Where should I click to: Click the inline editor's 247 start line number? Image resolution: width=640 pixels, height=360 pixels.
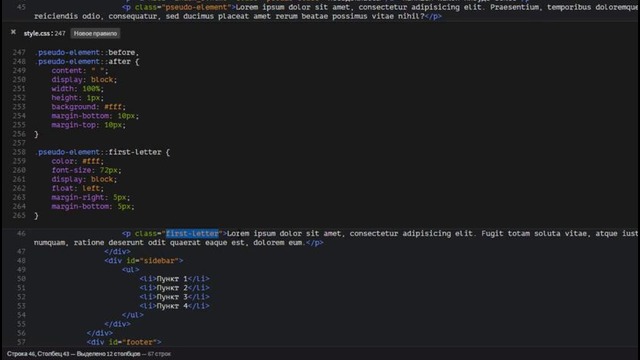[60, 33]
